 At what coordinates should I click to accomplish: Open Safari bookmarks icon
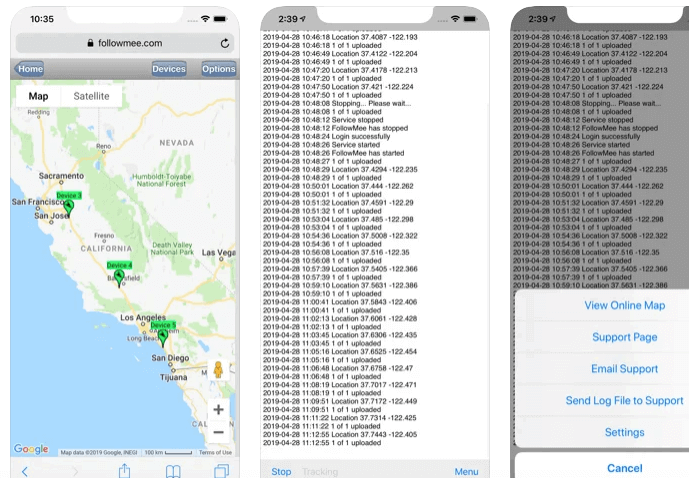point(173,471)
